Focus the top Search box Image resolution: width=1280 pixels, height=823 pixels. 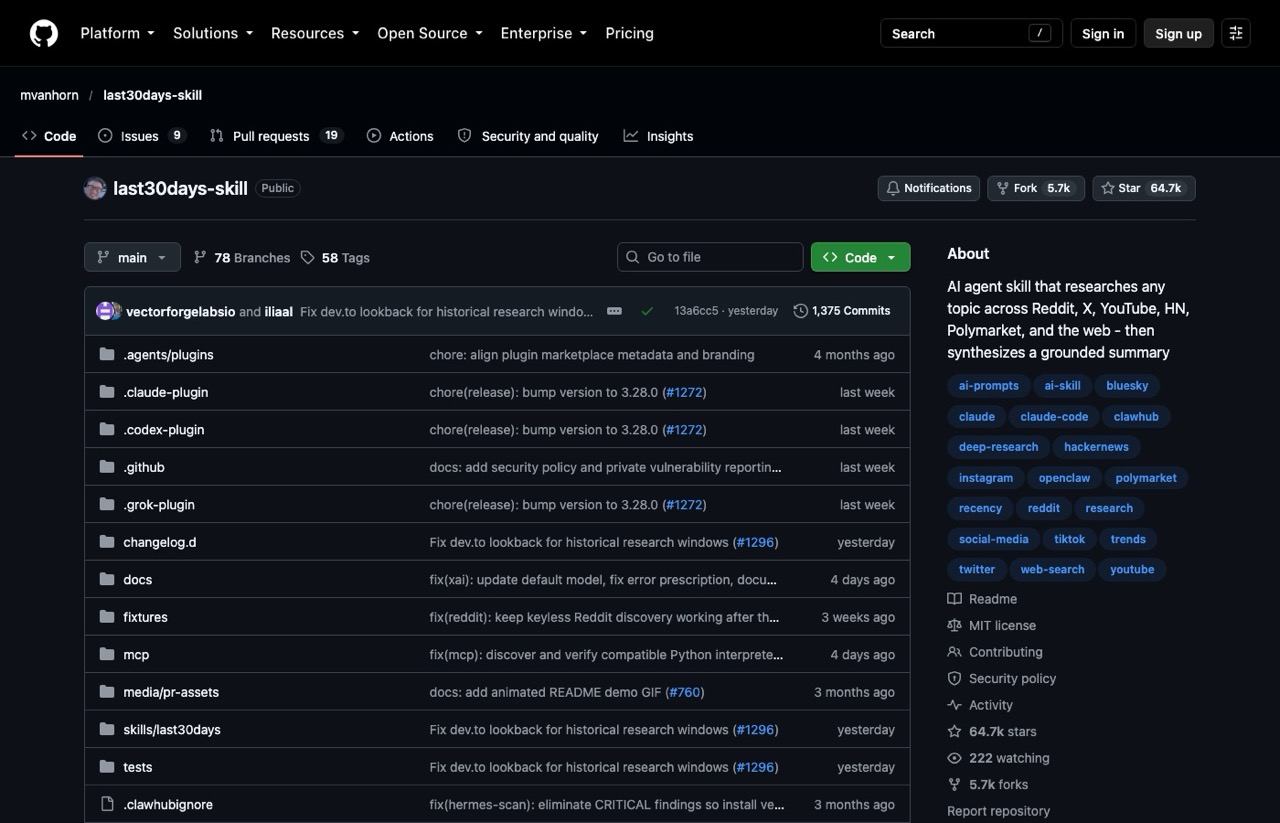[971, 33]
